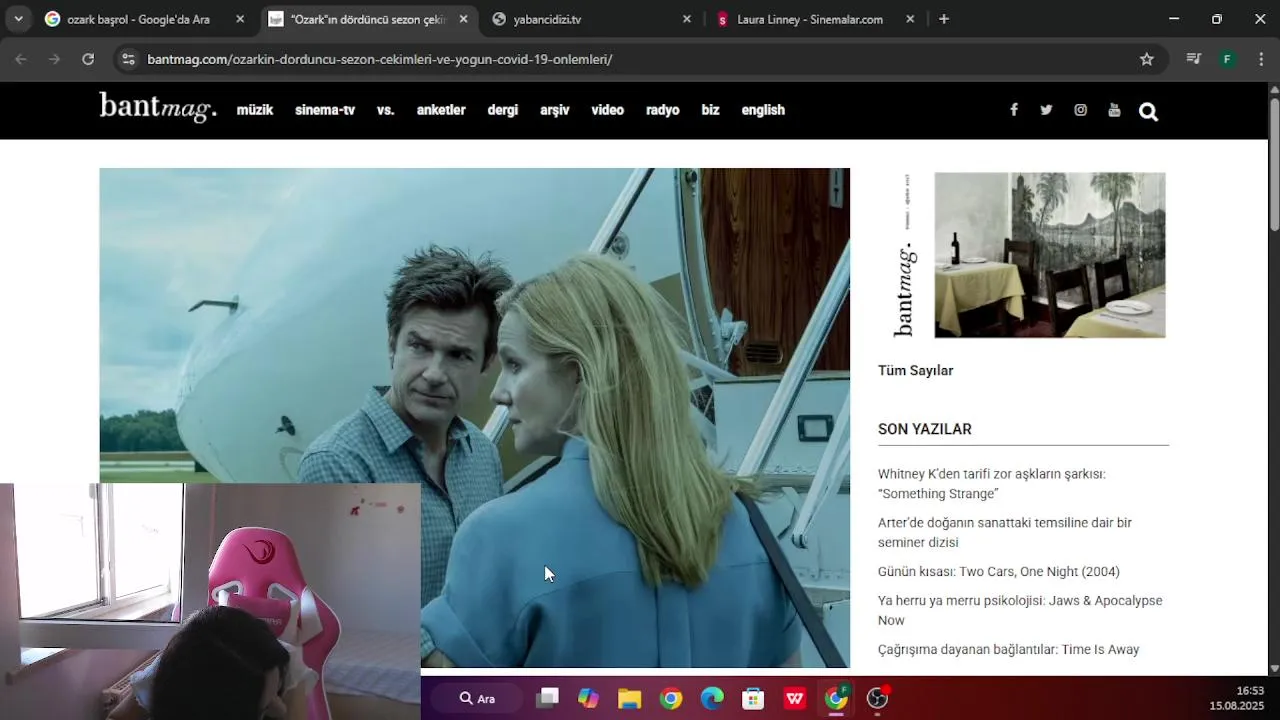Viewport: 1280px width, 720px height.
Task: Switch to active Chrome profile window in taskbar
Action: 836,698
